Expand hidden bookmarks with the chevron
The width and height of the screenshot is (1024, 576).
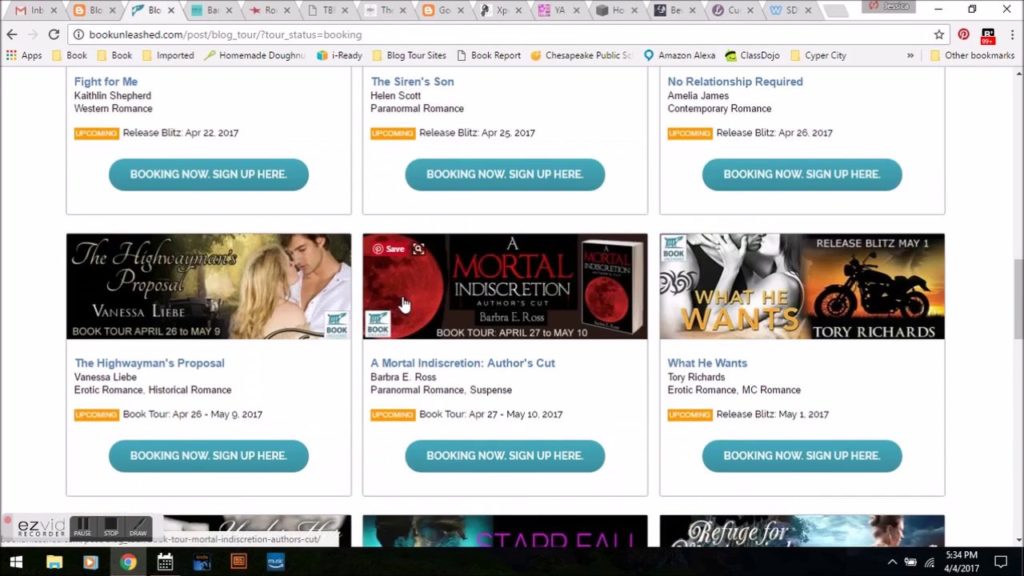[910, 56]
